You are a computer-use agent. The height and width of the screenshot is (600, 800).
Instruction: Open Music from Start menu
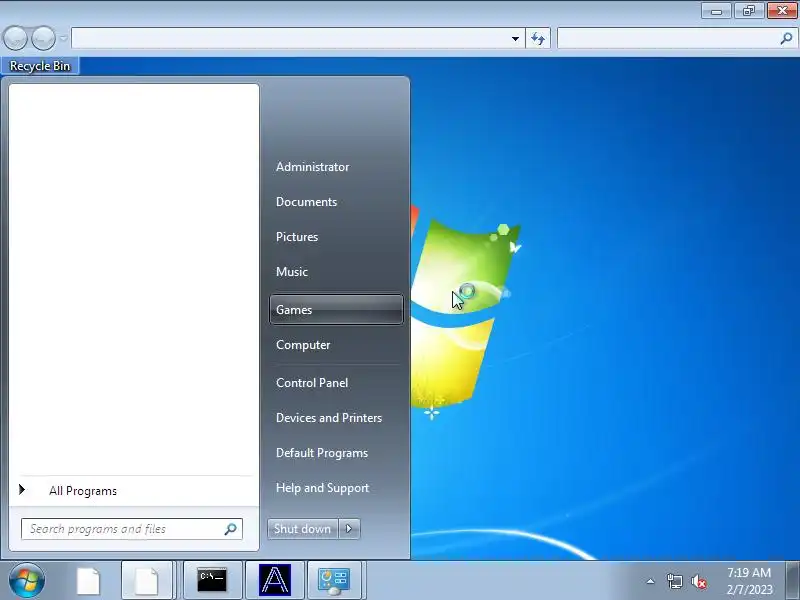(x=292, y=272)
